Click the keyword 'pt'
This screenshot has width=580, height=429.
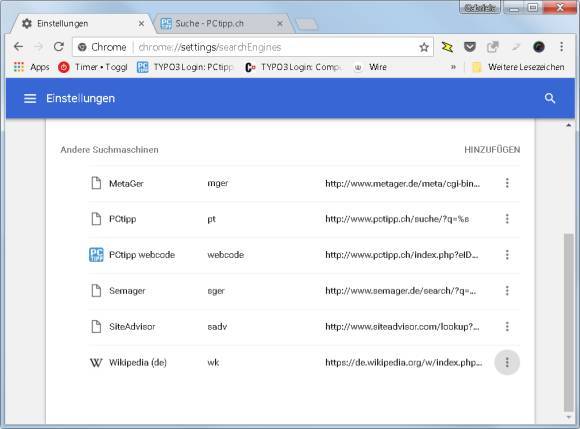coord(211,219)
